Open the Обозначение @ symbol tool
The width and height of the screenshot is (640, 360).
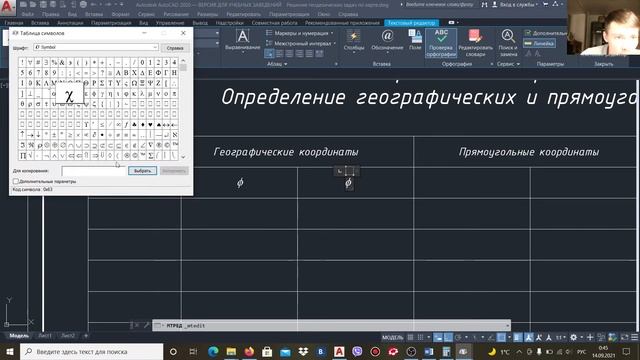click(x=387, y=40)
